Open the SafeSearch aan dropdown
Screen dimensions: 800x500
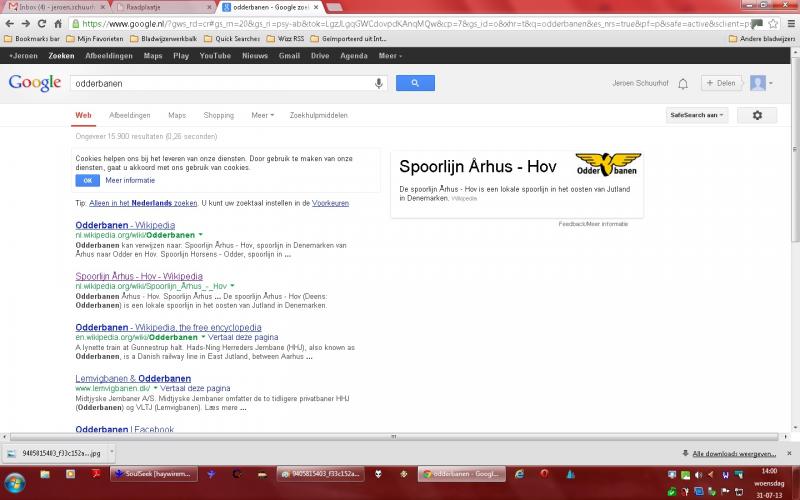pos(697,115)
